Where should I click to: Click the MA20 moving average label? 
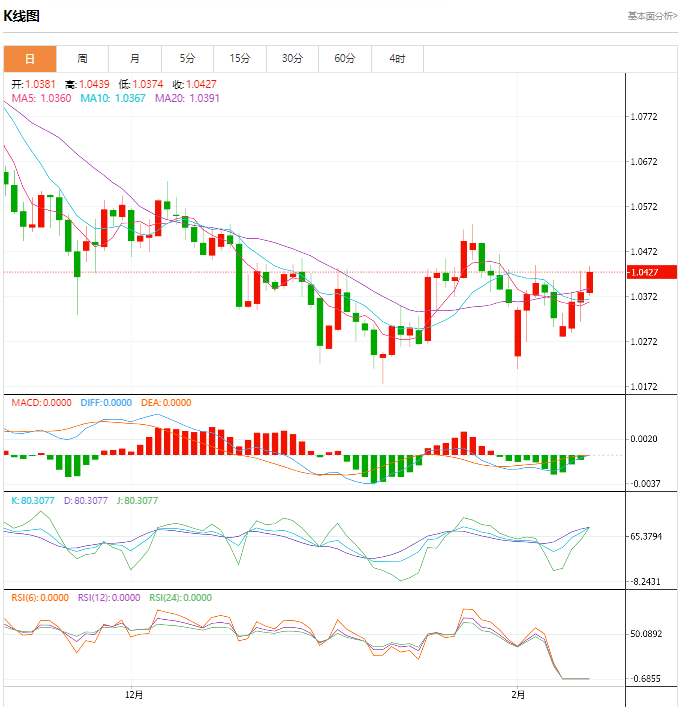[187, 98]
